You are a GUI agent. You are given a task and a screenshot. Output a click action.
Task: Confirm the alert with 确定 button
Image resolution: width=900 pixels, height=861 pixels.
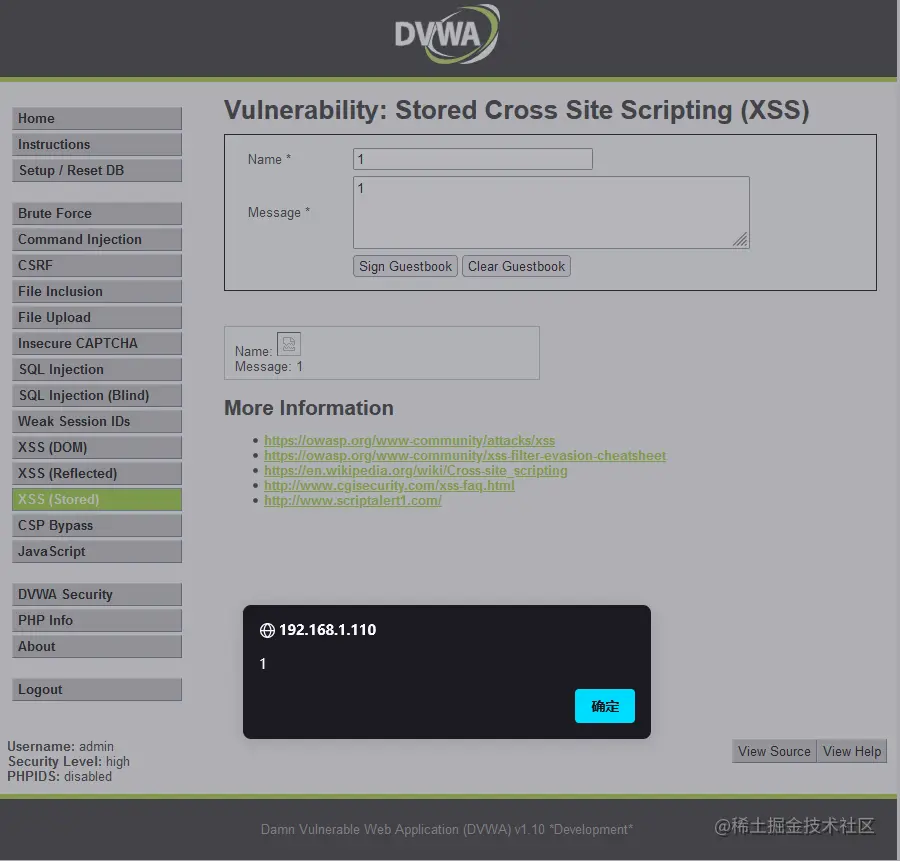click(x=605, y=706)
